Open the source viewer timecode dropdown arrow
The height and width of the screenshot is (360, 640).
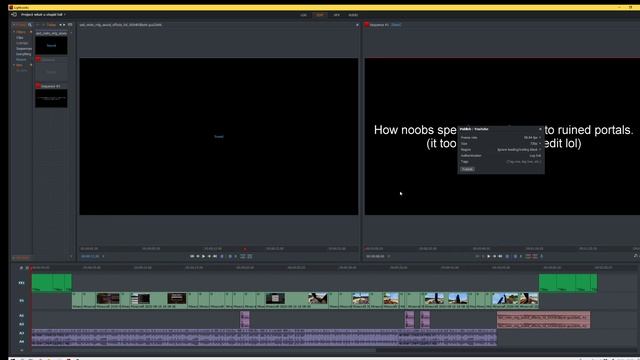(x=103, y=256)
